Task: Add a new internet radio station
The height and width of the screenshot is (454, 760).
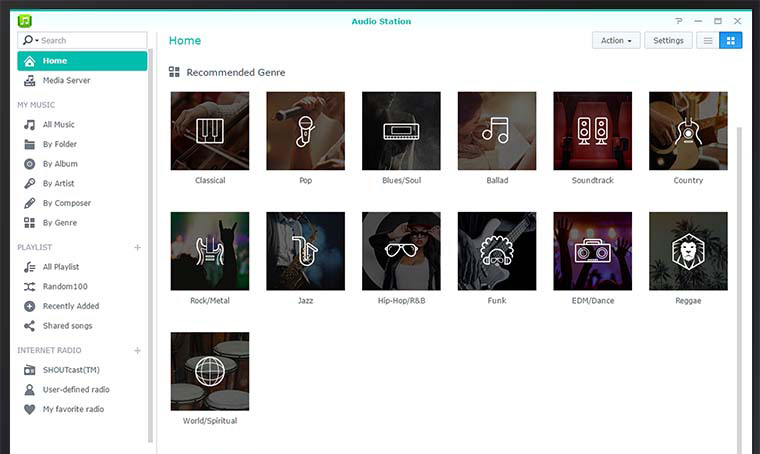Action: (138, 351)
